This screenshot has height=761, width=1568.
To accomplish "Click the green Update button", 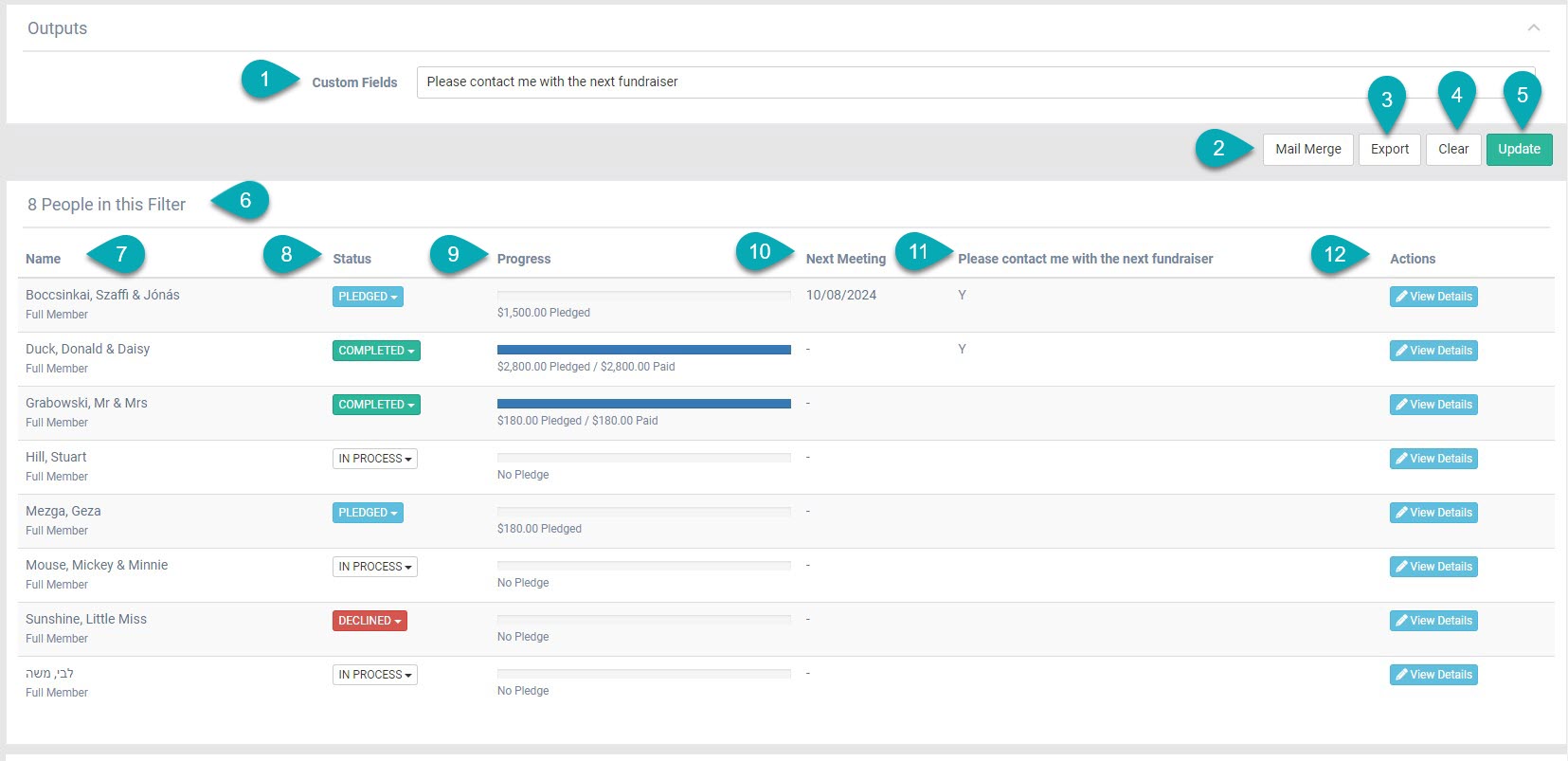I will click(1519, 149).
